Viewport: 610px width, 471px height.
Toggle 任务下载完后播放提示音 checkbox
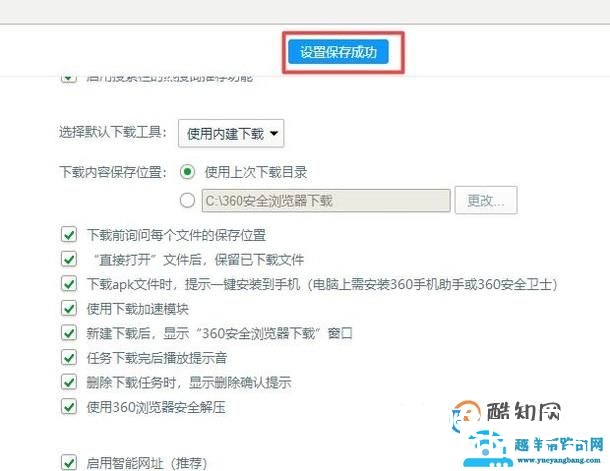(x=69, y=358)
